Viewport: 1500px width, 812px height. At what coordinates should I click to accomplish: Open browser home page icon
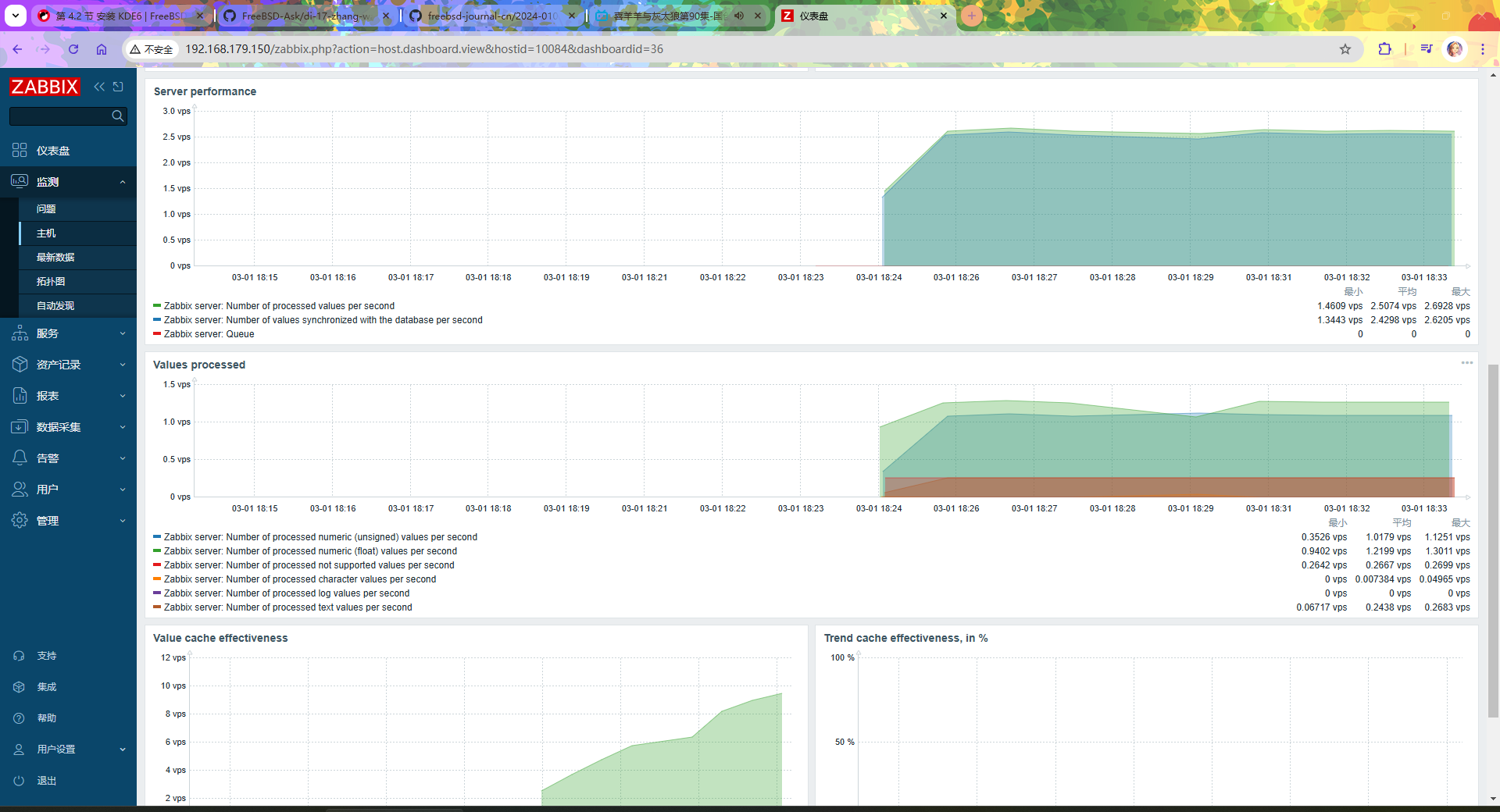click(102, 49)
